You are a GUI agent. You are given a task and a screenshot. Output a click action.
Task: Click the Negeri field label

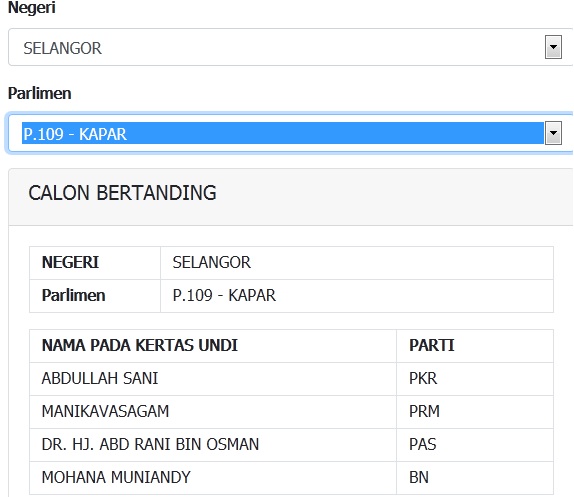point(32,8)
